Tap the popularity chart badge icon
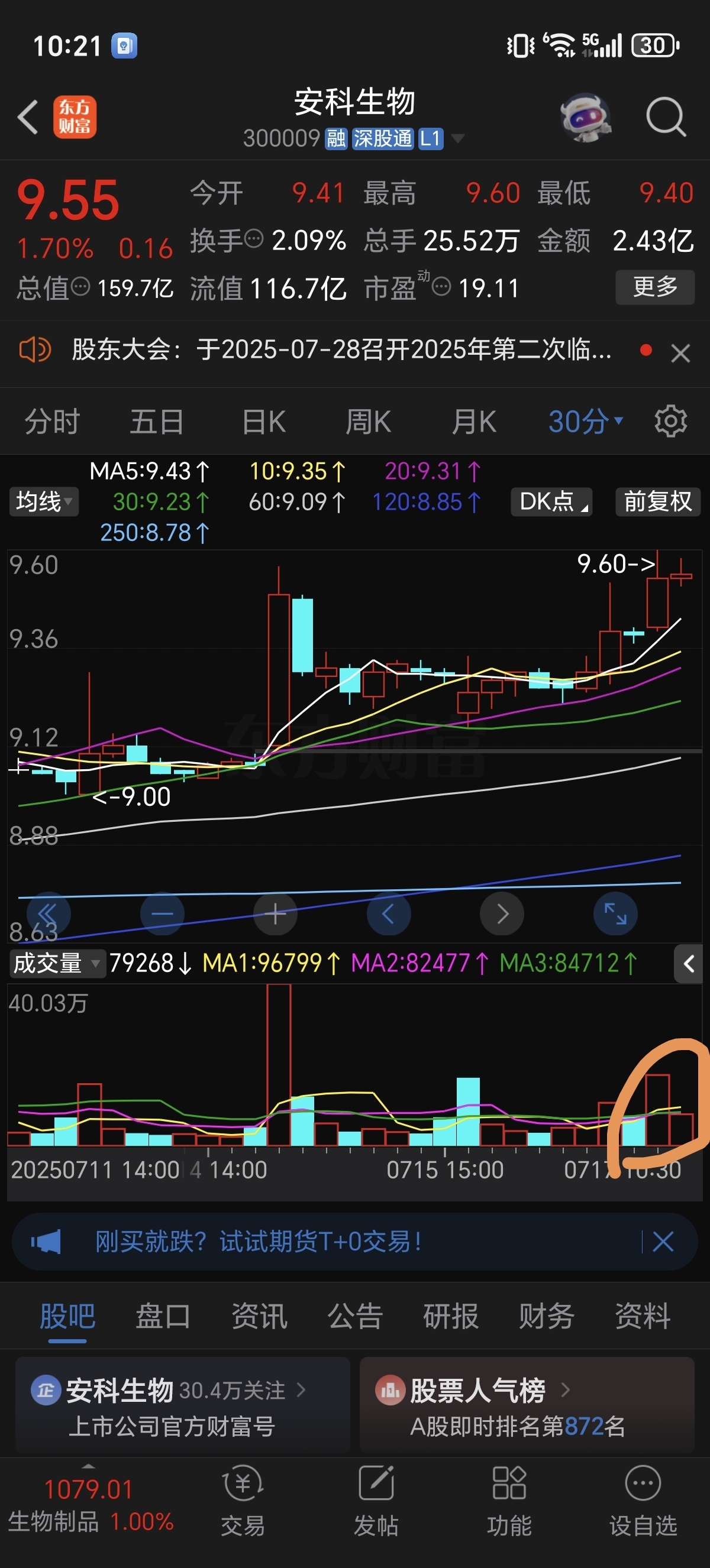Image resolution: width=710 pixels, height=1568 pixels. [390, 1390]
